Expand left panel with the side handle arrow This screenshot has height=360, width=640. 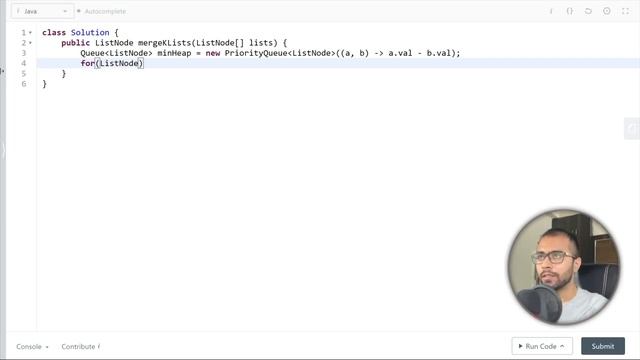[x=3, y=151]
